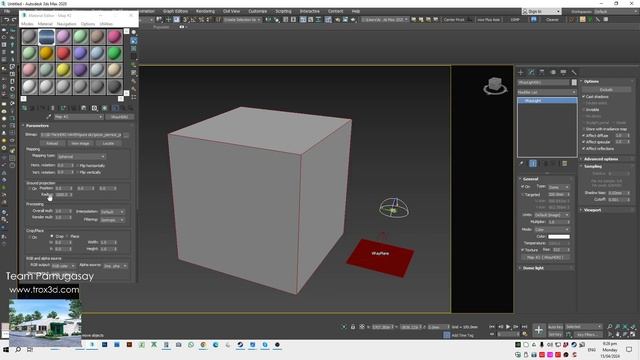Toggle the Affect diffuse checkbox
This screenshot has width=640, height=360.
coord(584,136)
